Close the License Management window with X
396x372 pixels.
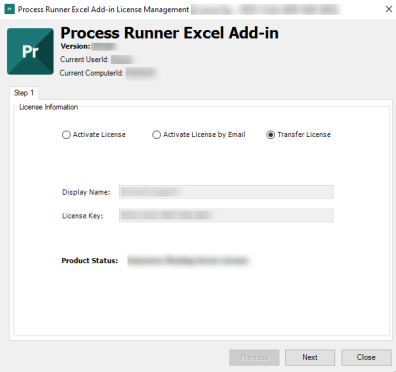click(x=389, y=9)
